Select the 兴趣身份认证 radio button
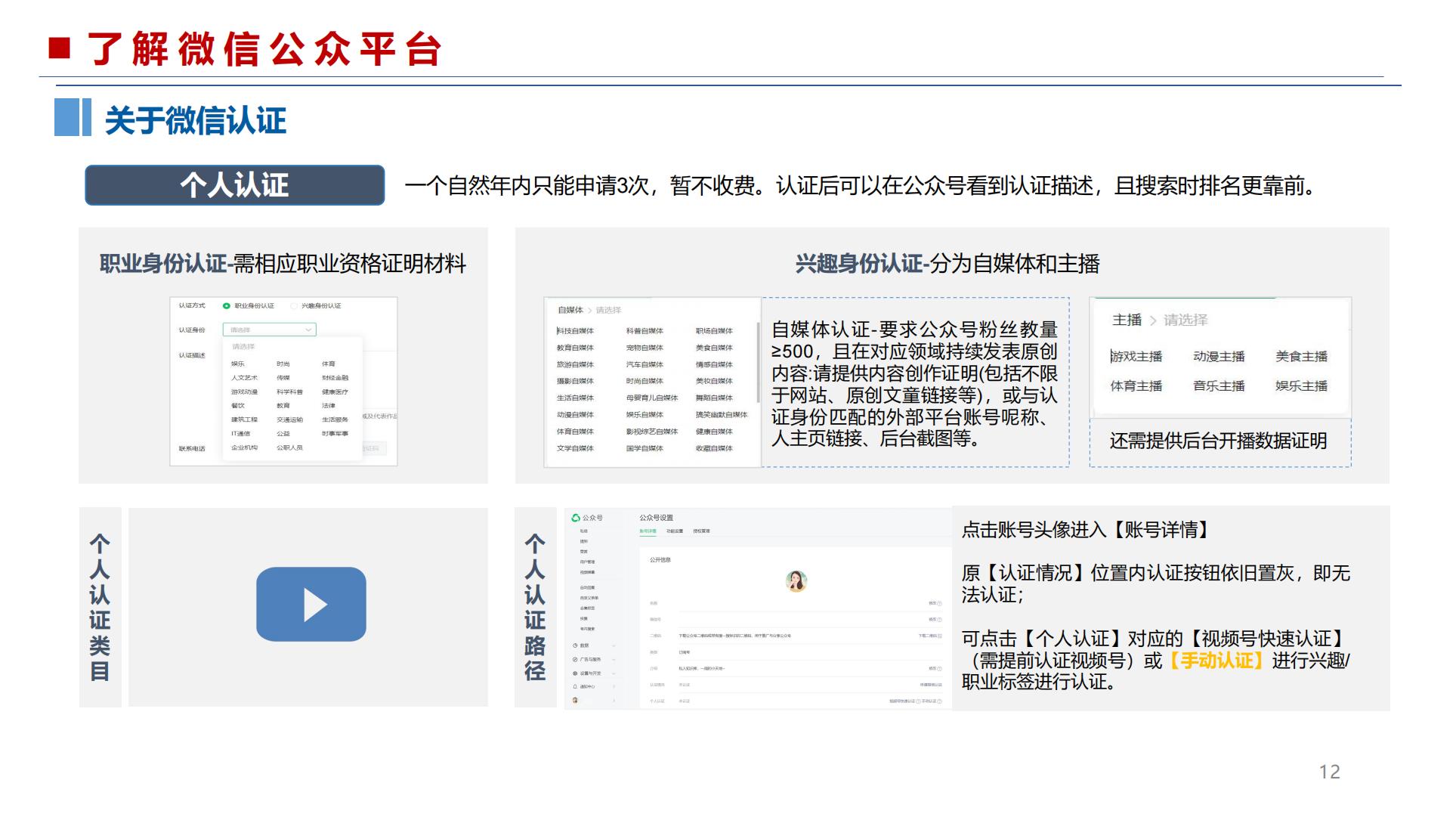Screen dimensions: 1456x814 click(x=293, y=306)
